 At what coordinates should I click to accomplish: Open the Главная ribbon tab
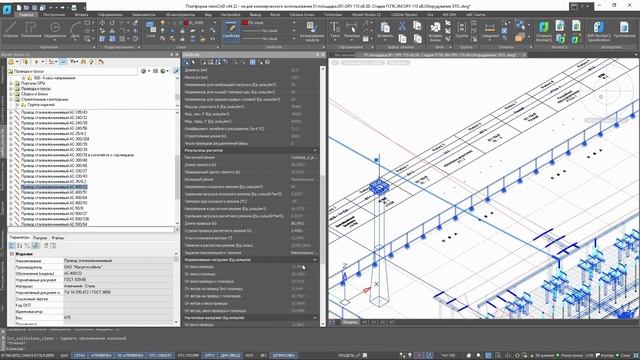click(x=26, y=15)
